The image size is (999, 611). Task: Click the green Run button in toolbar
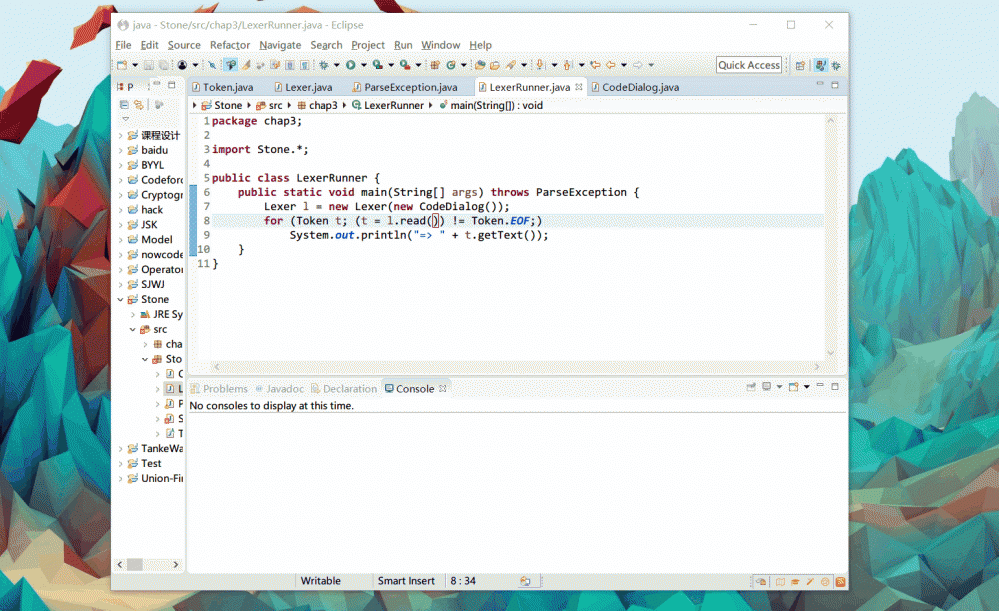tap(350, 65)
